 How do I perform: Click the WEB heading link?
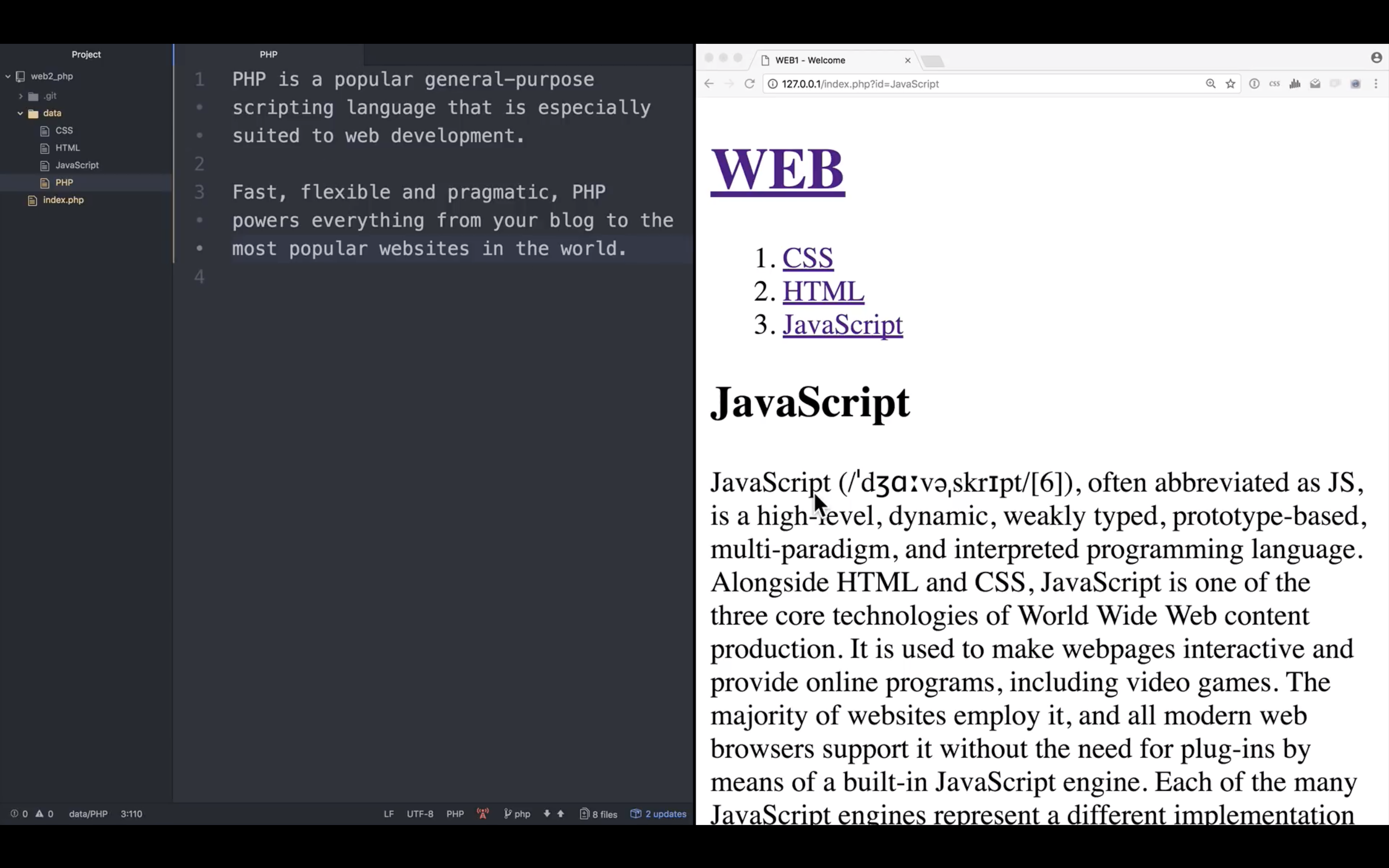777,169
